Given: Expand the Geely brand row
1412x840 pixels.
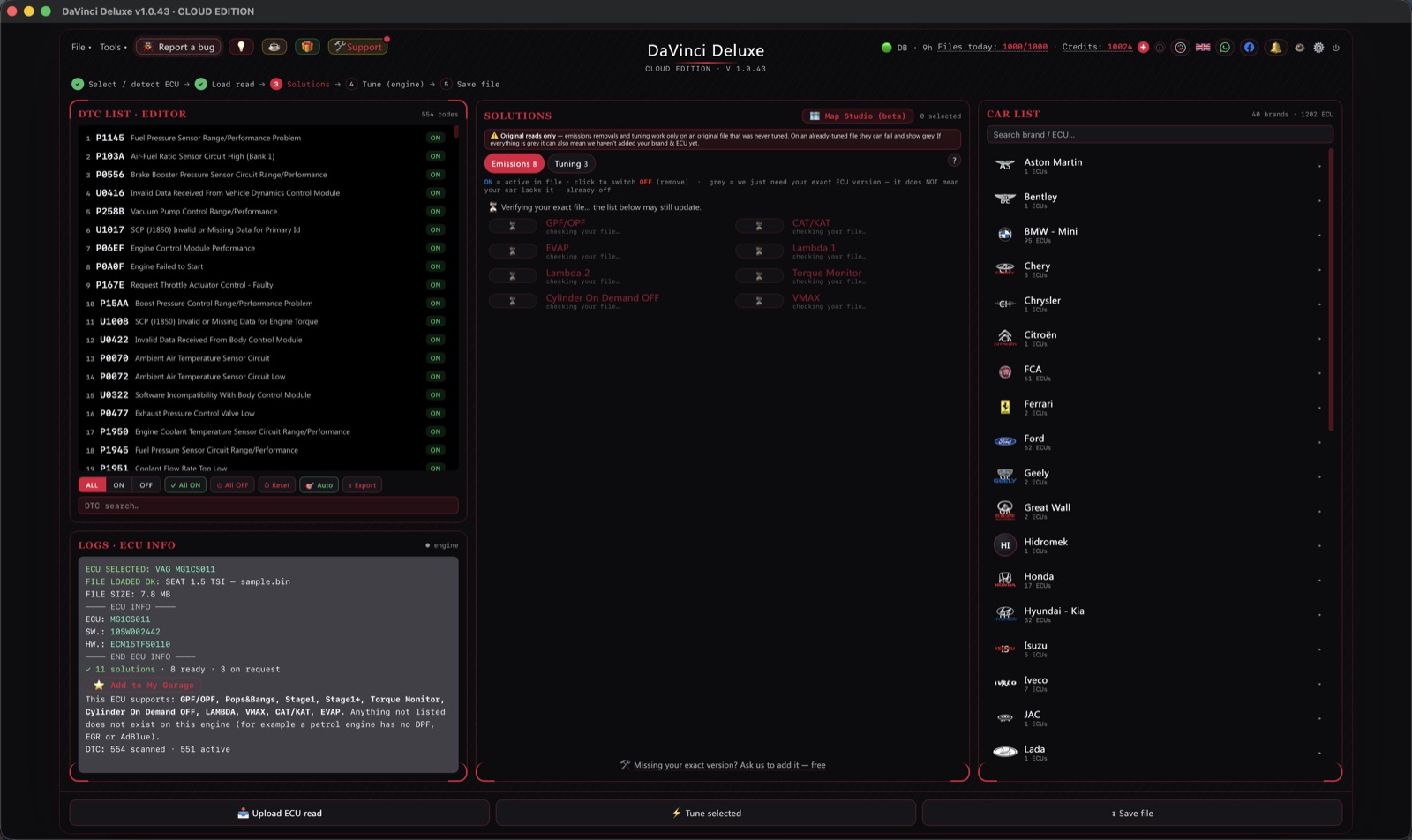Looking at the screenshot, I should tap(1160, 476).
